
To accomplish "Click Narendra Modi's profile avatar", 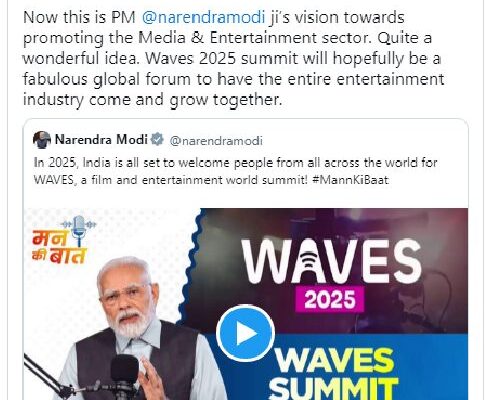I will (42, 140).
